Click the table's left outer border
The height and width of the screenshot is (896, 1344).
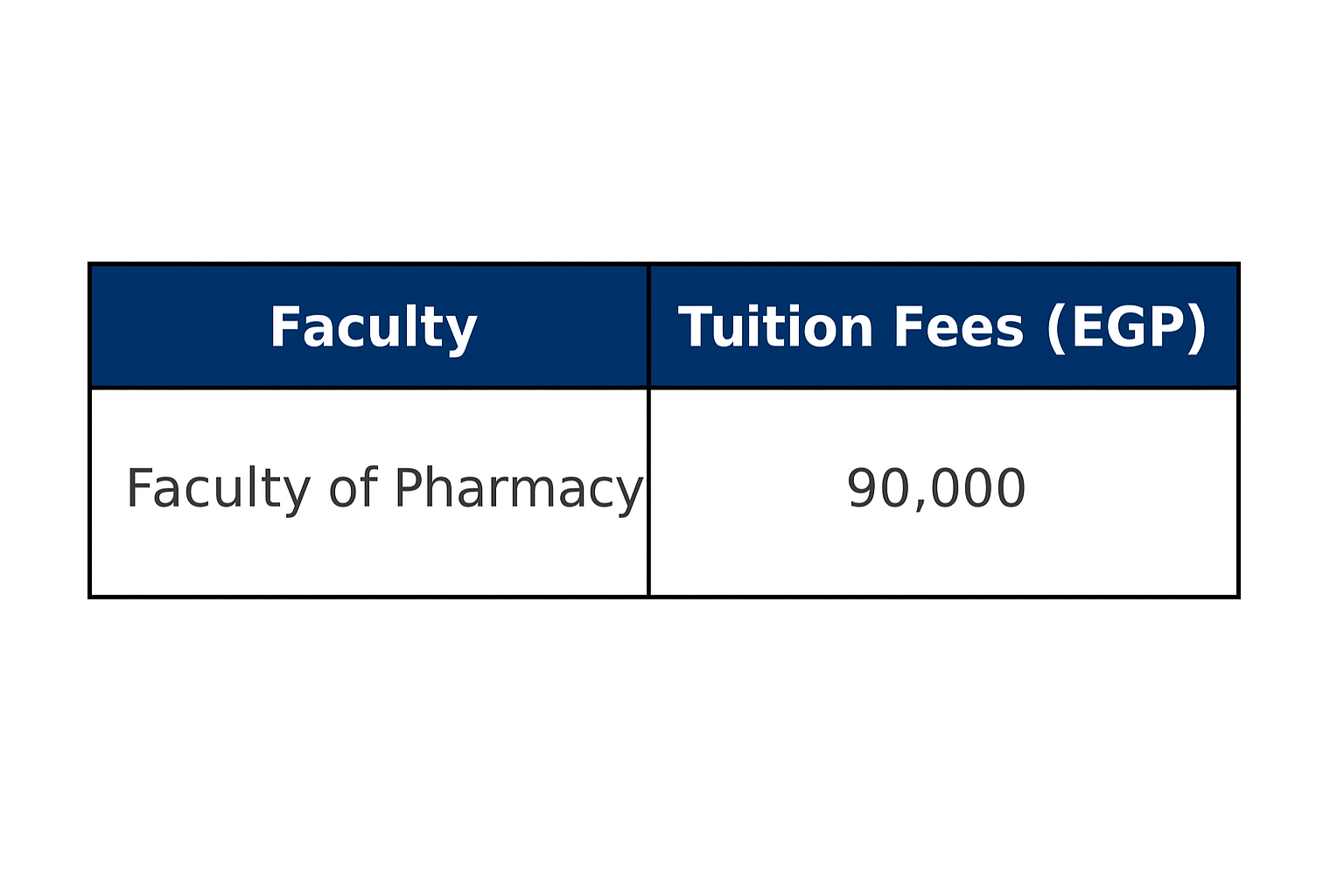point(90,430)
